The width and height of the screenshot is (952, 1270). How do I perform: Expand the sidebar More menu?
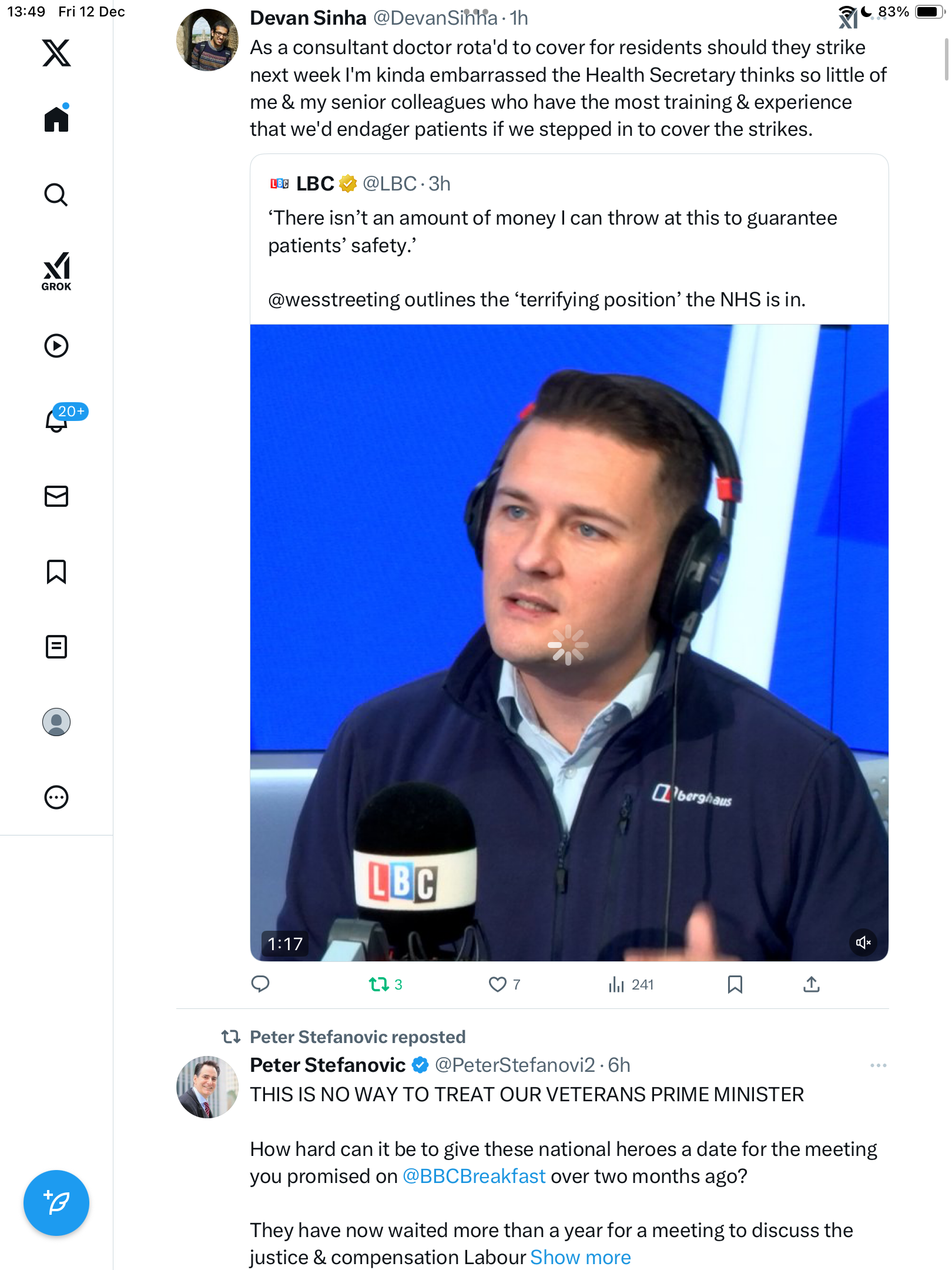point(56,797)
